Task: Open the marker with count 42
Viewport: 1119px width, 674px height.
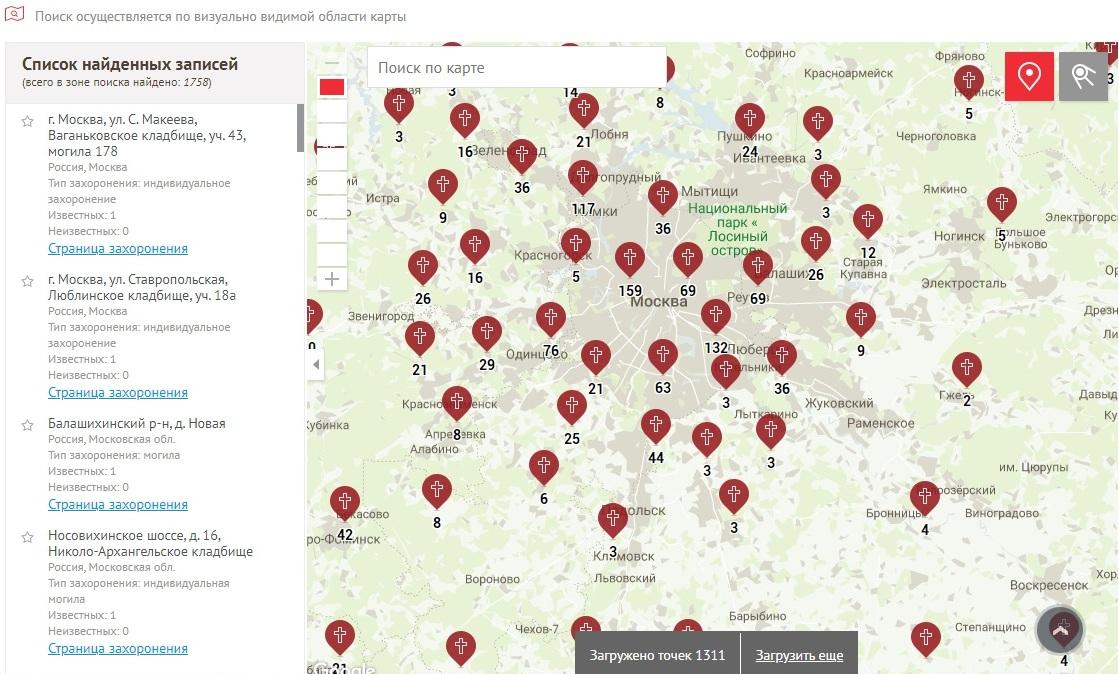Action: point(345,504)
